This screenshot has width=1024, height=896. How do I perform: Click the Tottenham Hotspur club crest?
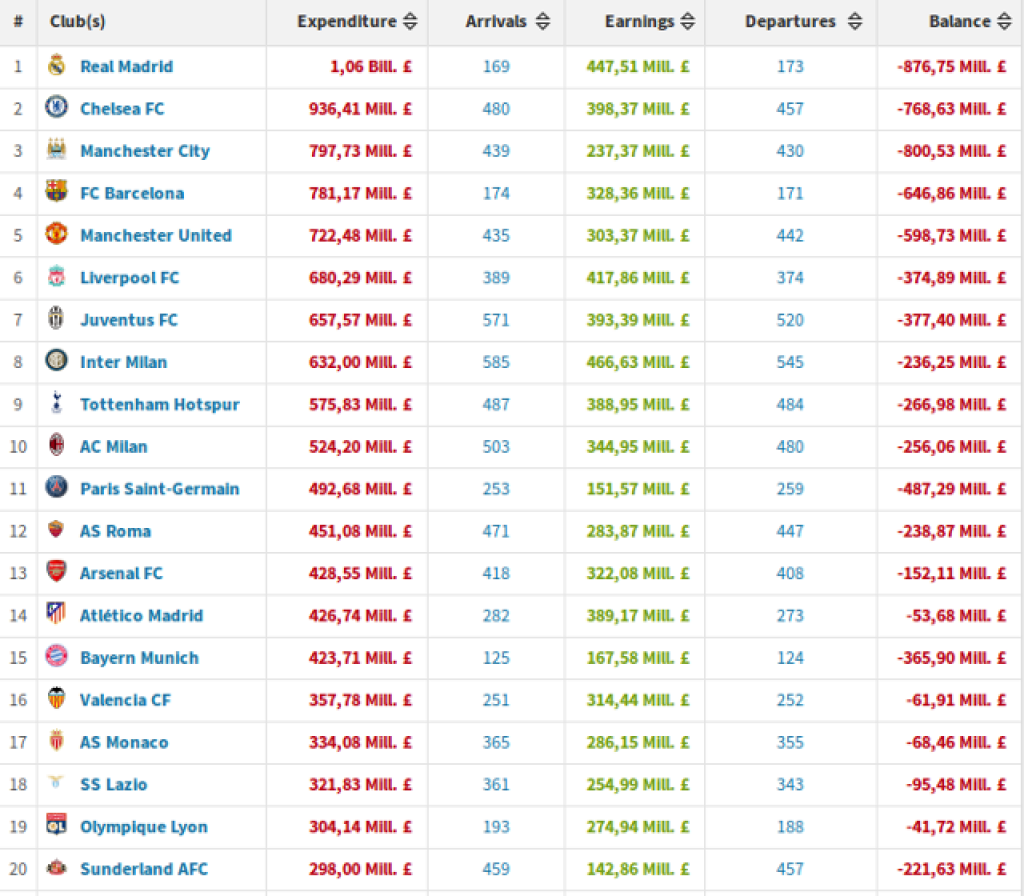click(57, 403)
